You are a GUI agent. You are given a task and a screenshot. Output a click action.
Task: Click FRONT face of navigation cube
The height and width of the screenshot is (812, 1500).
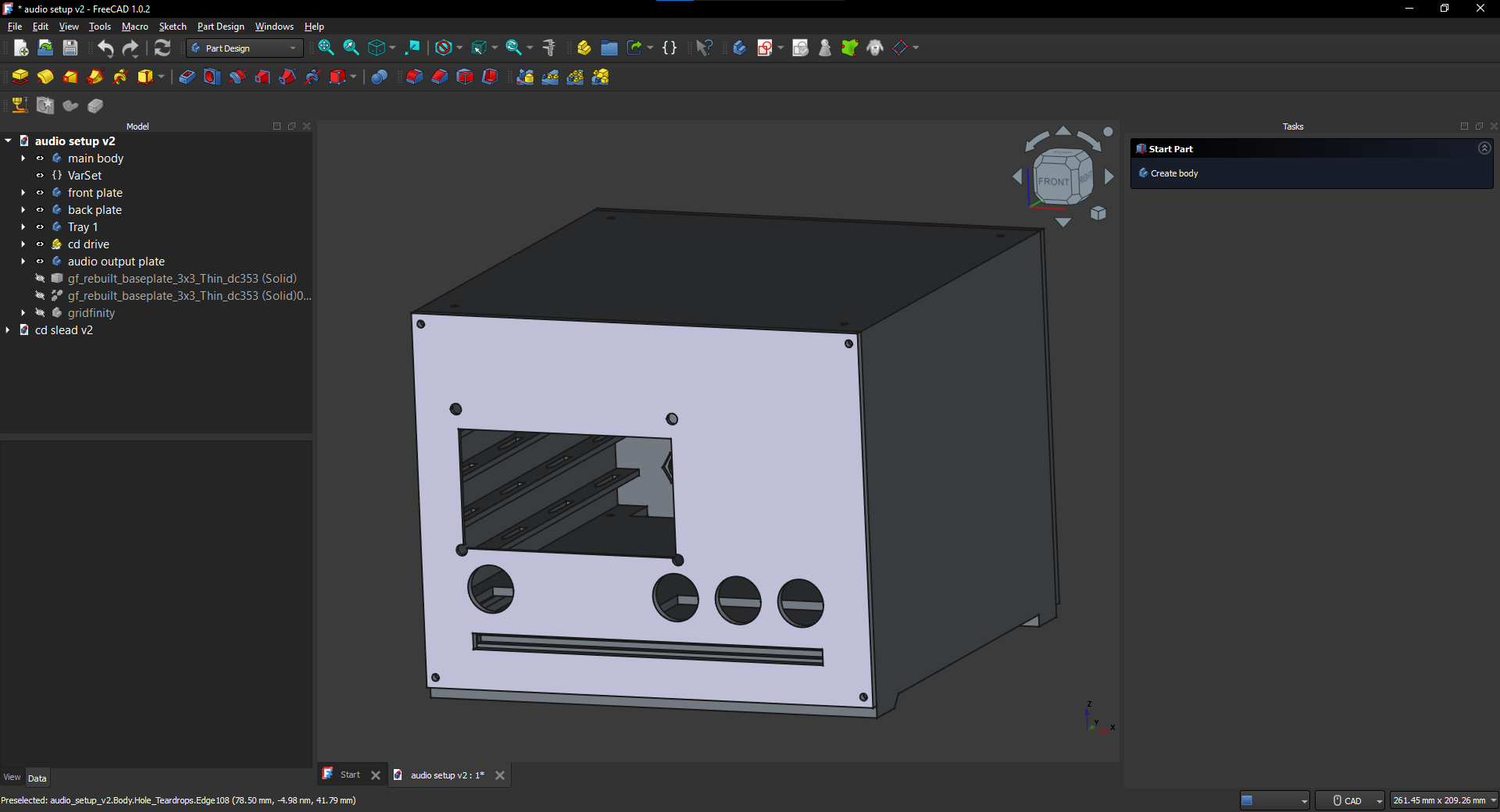coord(1053,181)
